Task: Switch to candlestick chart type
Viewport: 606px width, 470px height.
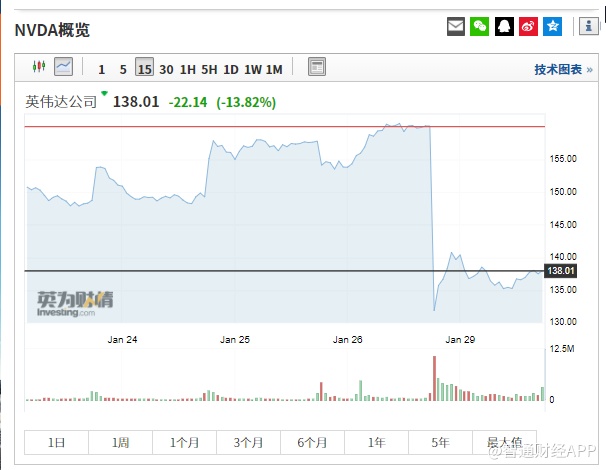Action: (39, 66)
